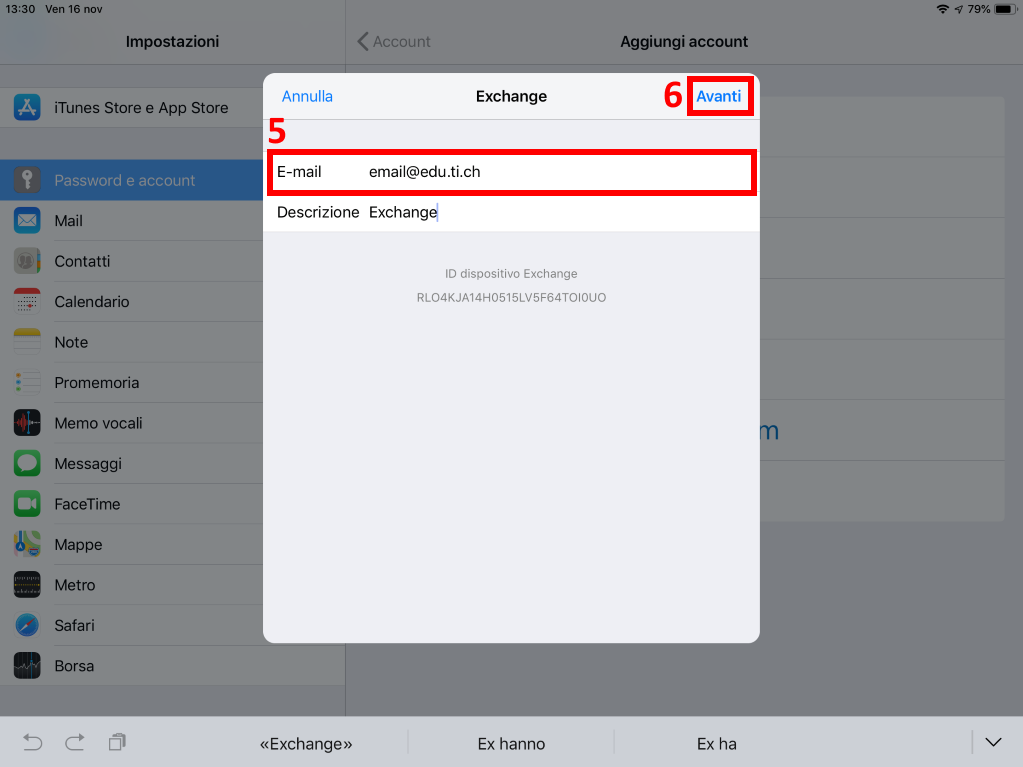Tap the Promemoria icon
The width and height of the screenshot is (1023, 767).
[27, 382]
